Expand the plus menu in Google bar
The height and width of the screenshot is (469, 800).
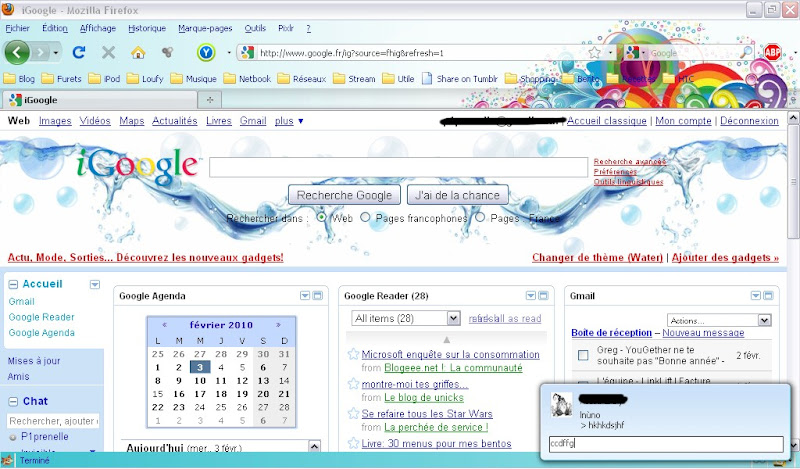tap(289, 121)
